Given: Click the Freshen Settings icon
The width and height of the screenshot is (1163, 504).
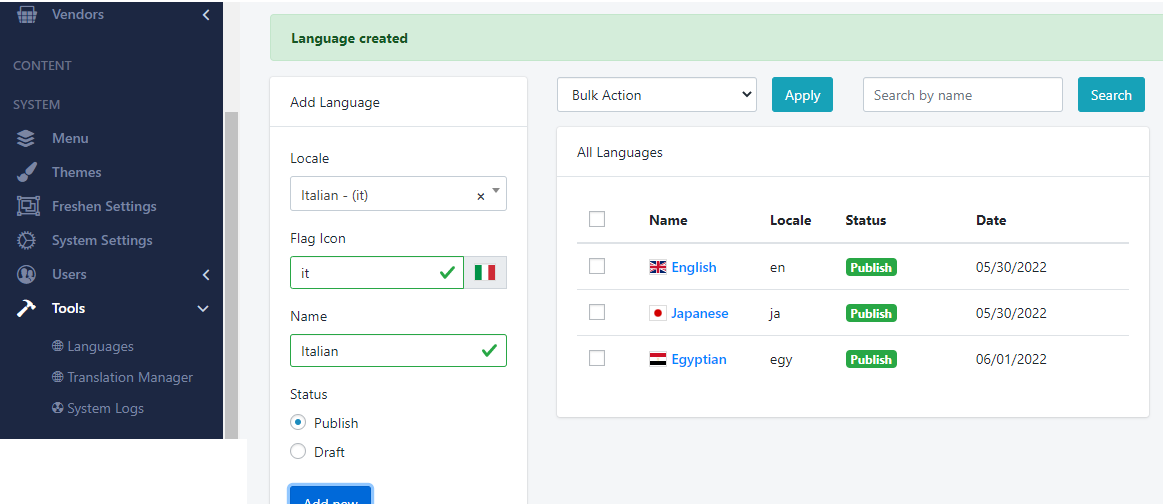Looking at the screenshot, I should (x=27, y=206).
